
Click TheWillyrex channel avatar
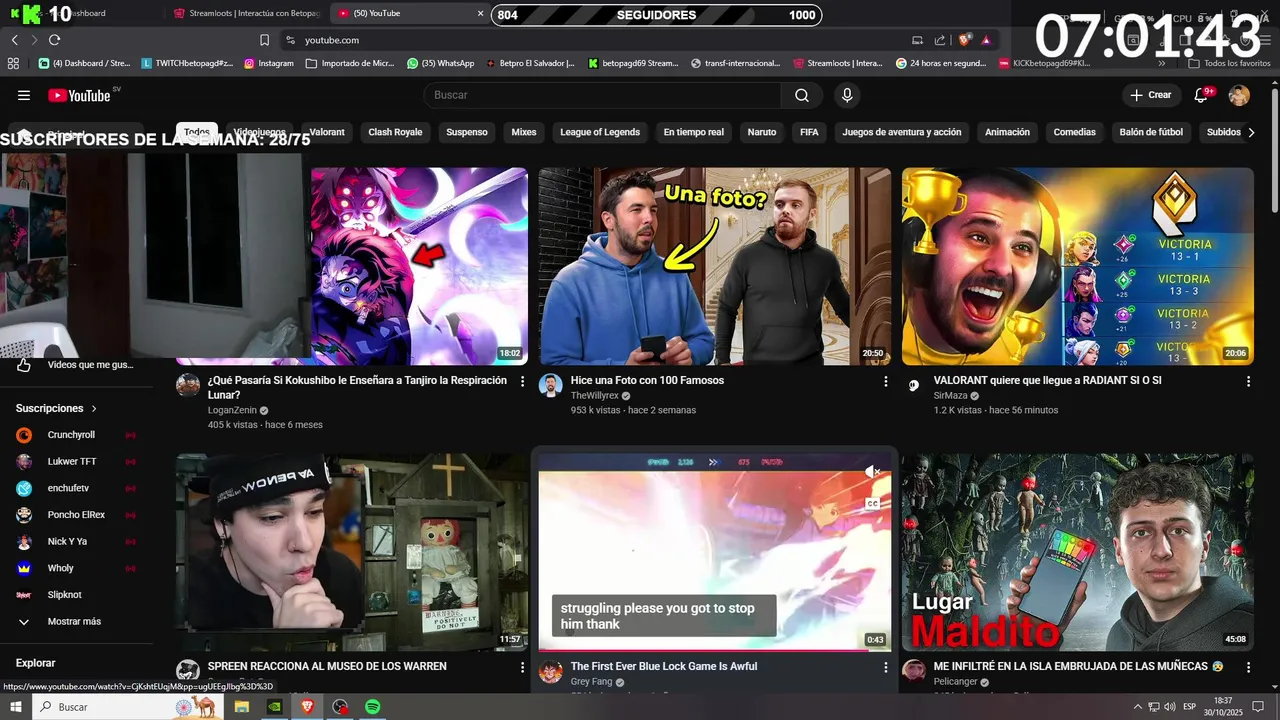(x=551, y=385)
